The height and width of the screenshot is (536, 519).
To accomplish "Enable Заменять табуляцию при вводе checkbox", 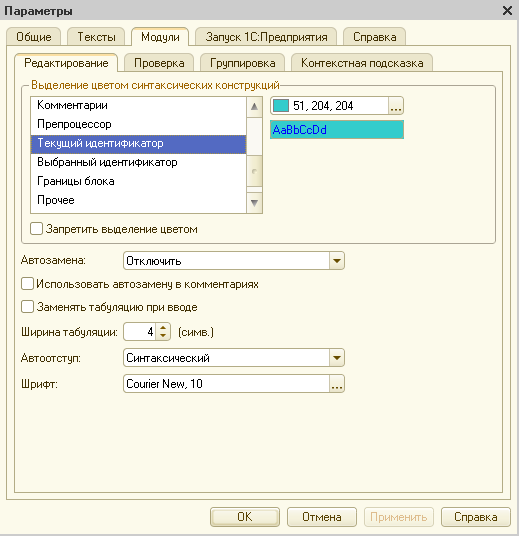I will pyautogui.click(x=27, y=307).
